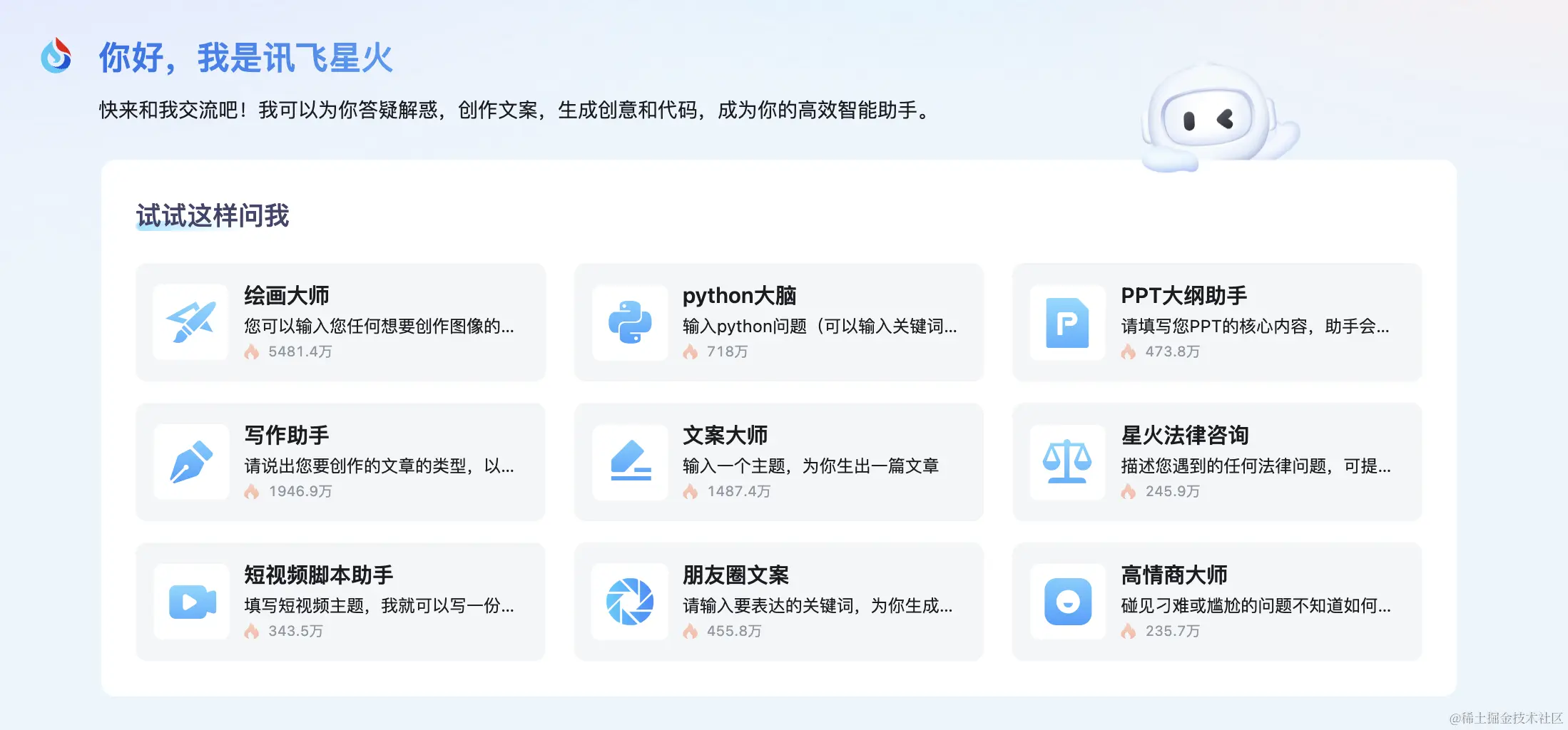Click the flame icon beside 473.8万
This screenshot has height=730, width=1568.
point(1128,351)
